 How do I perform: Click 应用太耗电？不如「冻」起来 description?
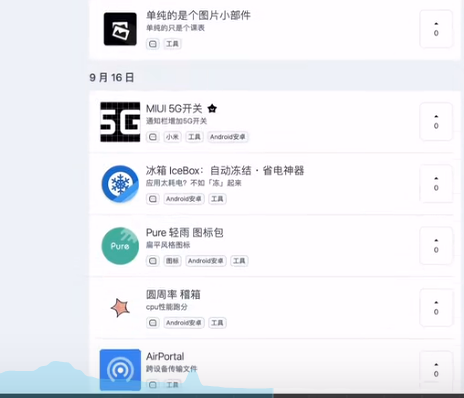194,183
